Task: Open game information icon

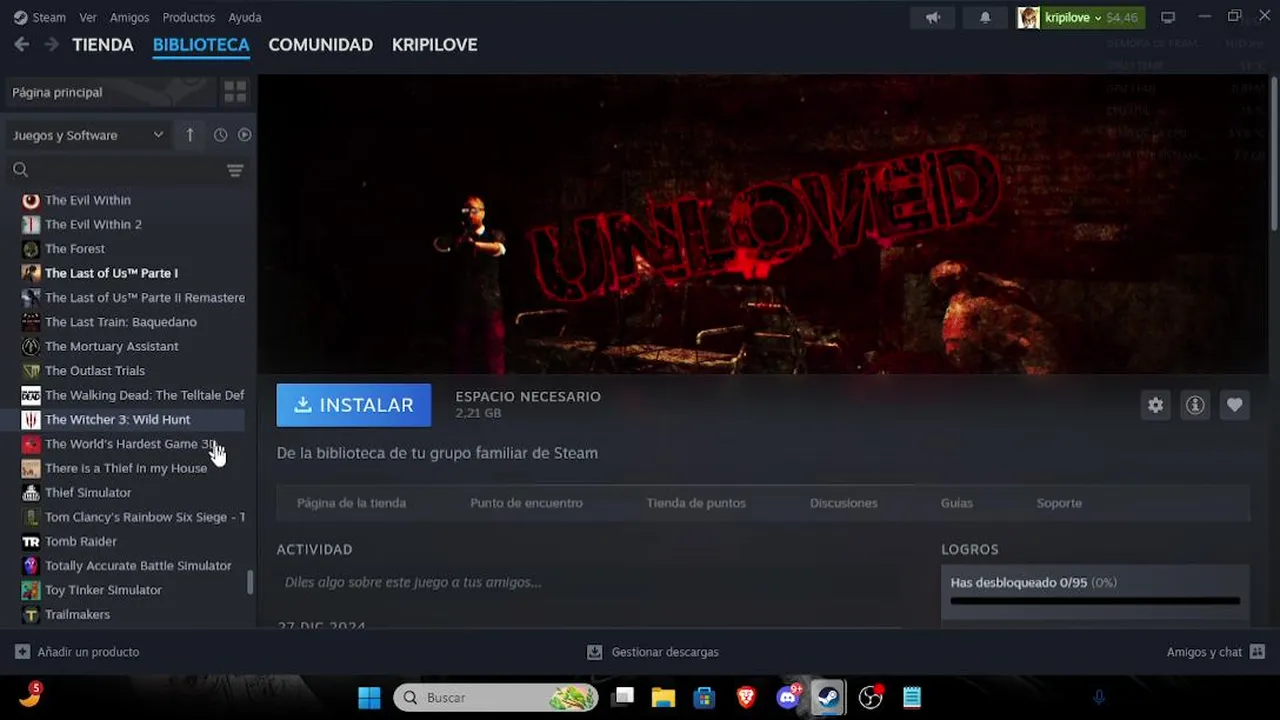Action: 1195,405
